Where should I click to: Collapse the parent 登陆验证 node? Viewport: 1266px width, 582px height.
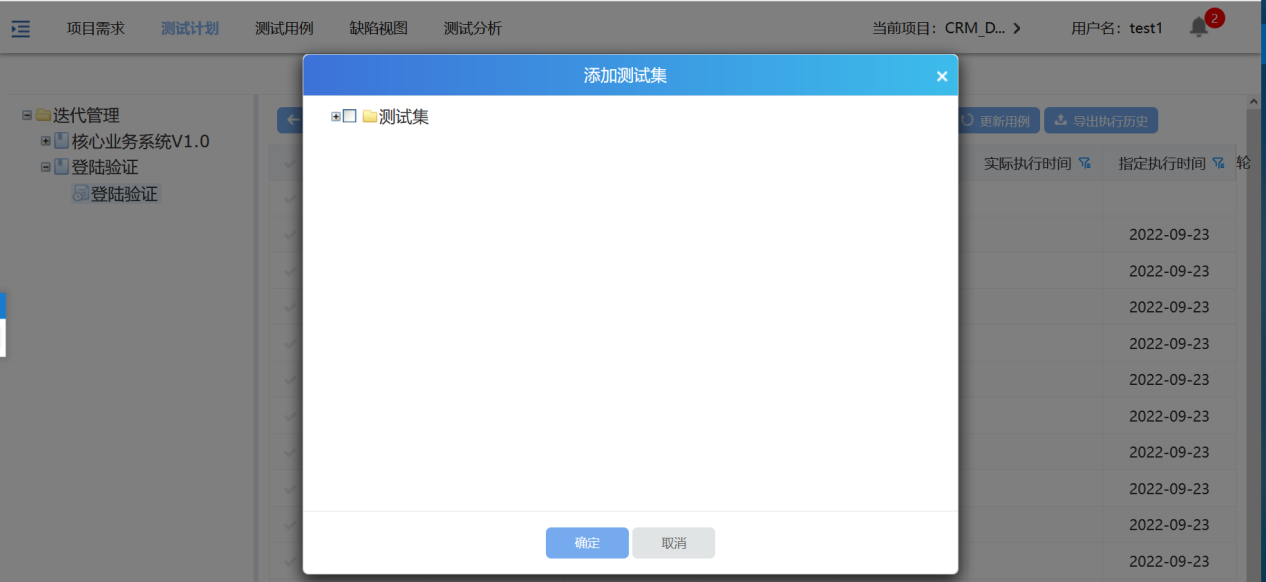pyautogui.click(x=45, y=167)
